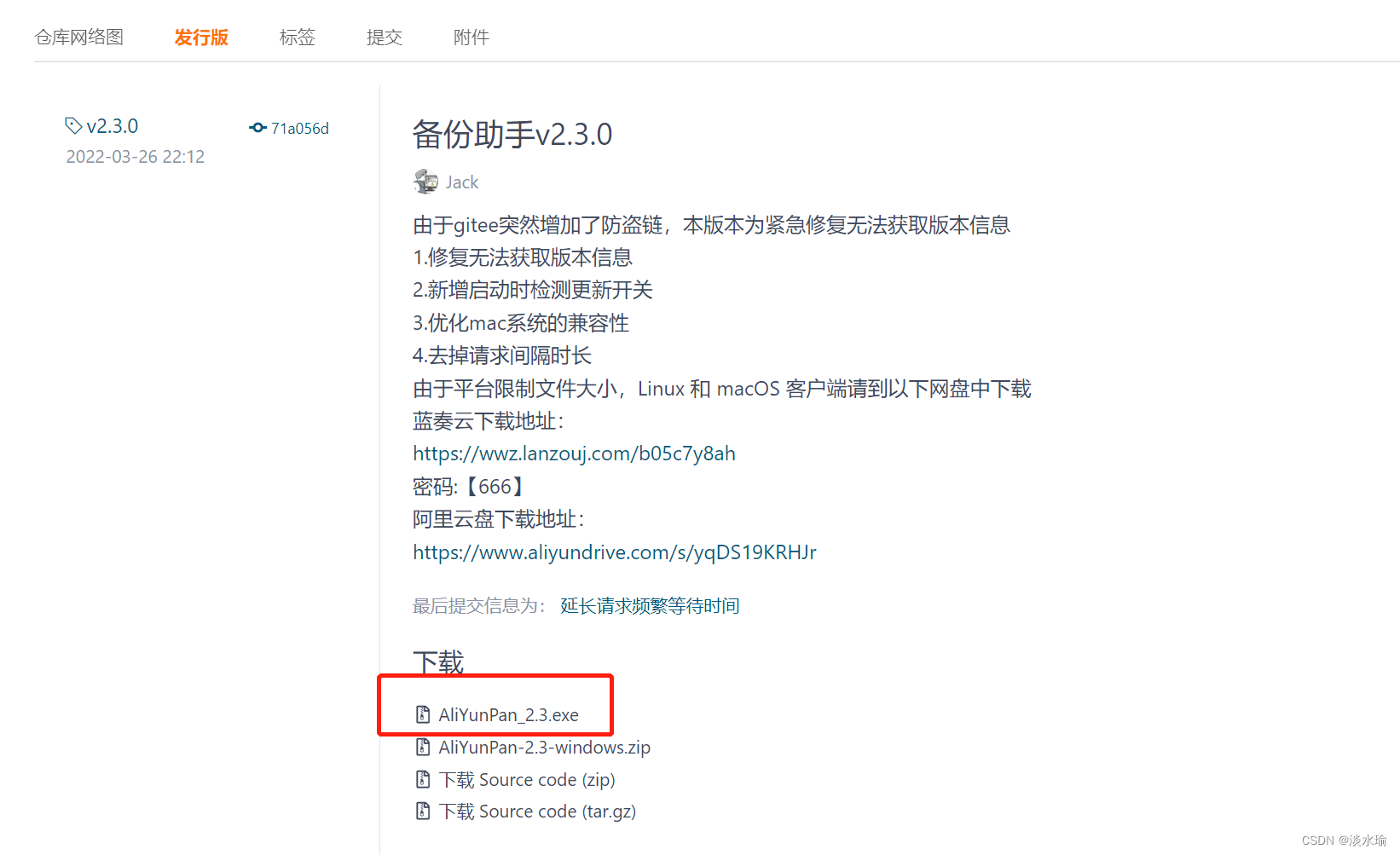1400x855 pixels.
Task: Open the lanzouj.com download link
Action: (x=574, y=453)
